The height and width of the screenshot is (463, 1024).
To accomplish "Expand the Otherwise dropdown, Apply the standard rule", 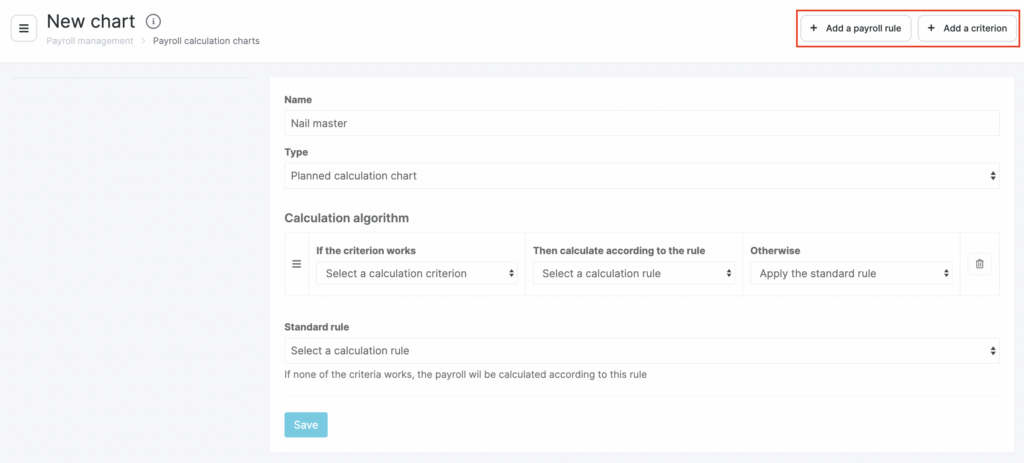I will click(x=851, y=273).
